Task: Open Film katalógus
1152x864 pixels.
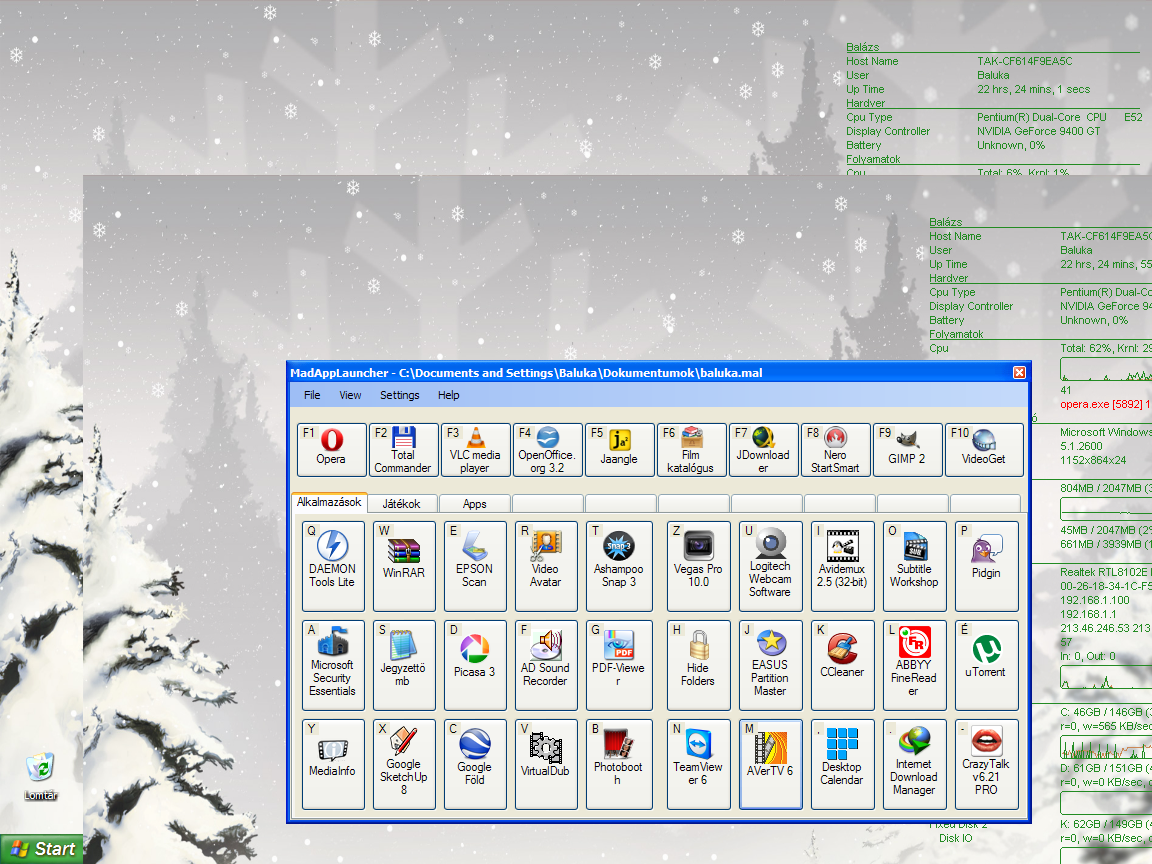Action: [691, 450]
